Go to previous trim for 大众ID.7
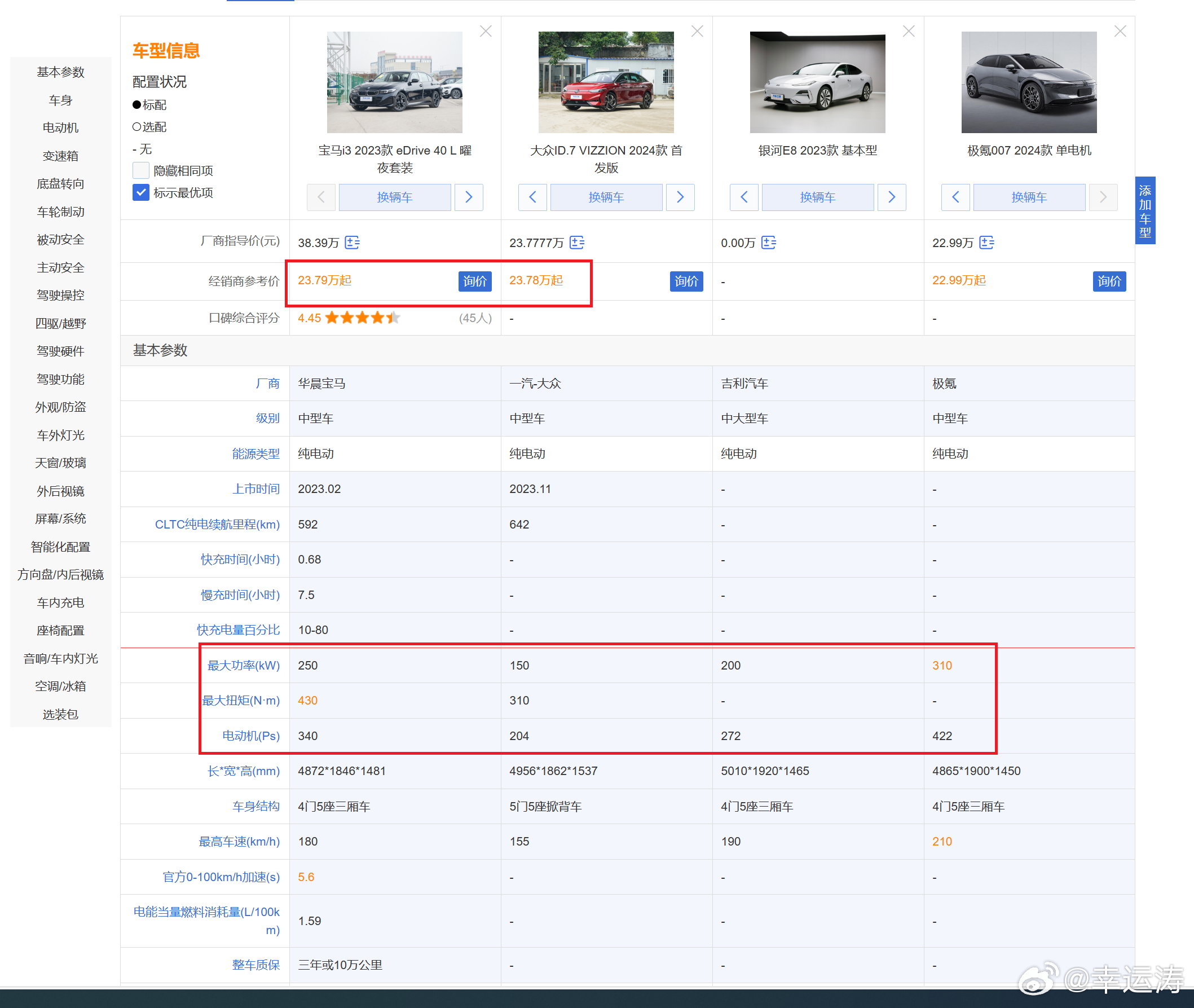This screenshot has height=1008, width=1194. [x=532, y=197]
